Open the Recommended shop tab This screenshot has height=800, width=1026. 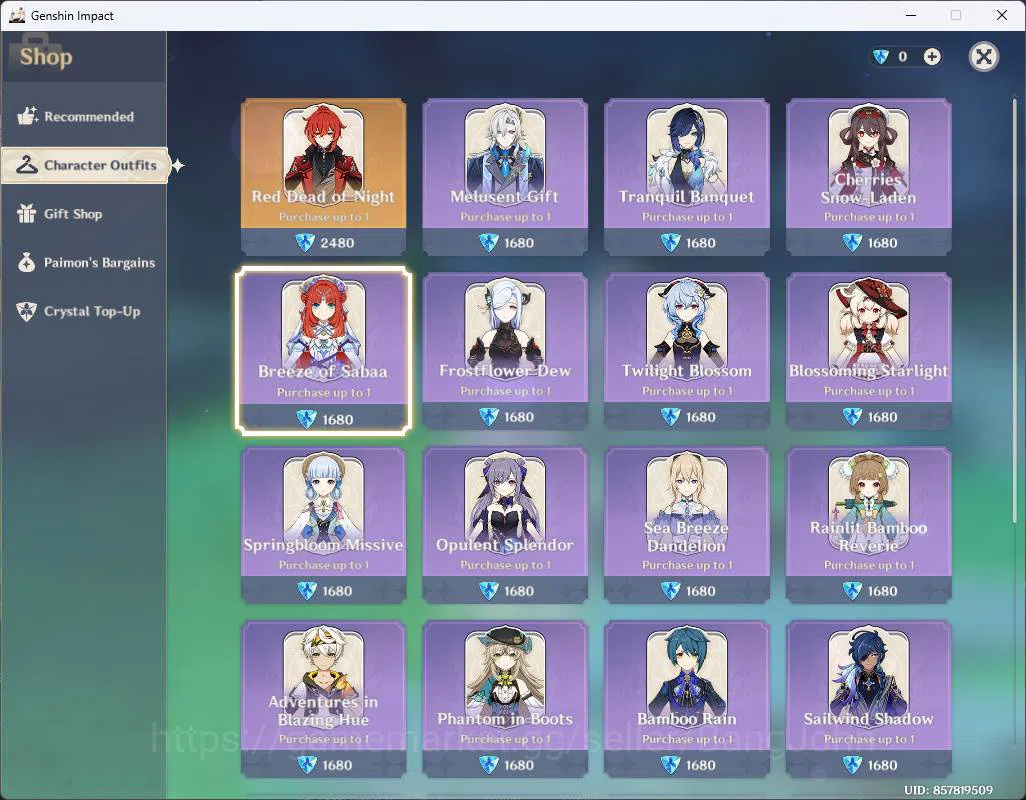(83, 116)
